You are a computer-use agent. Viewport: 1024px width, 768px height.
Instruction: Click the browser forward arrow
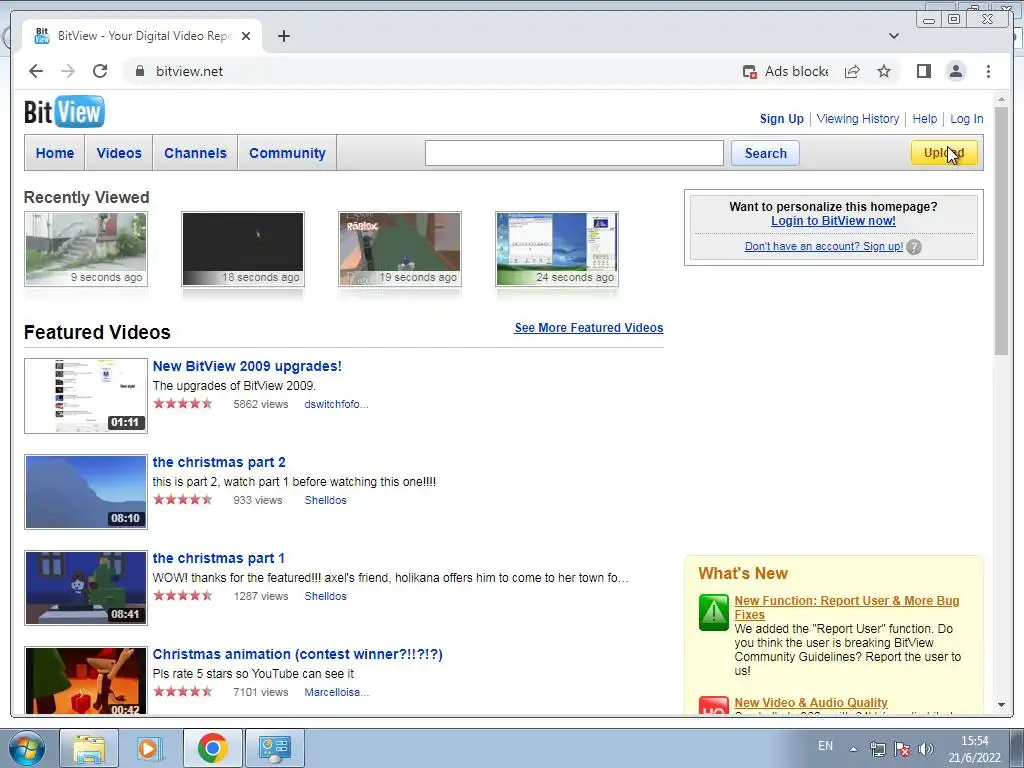[x=68, y=71]
